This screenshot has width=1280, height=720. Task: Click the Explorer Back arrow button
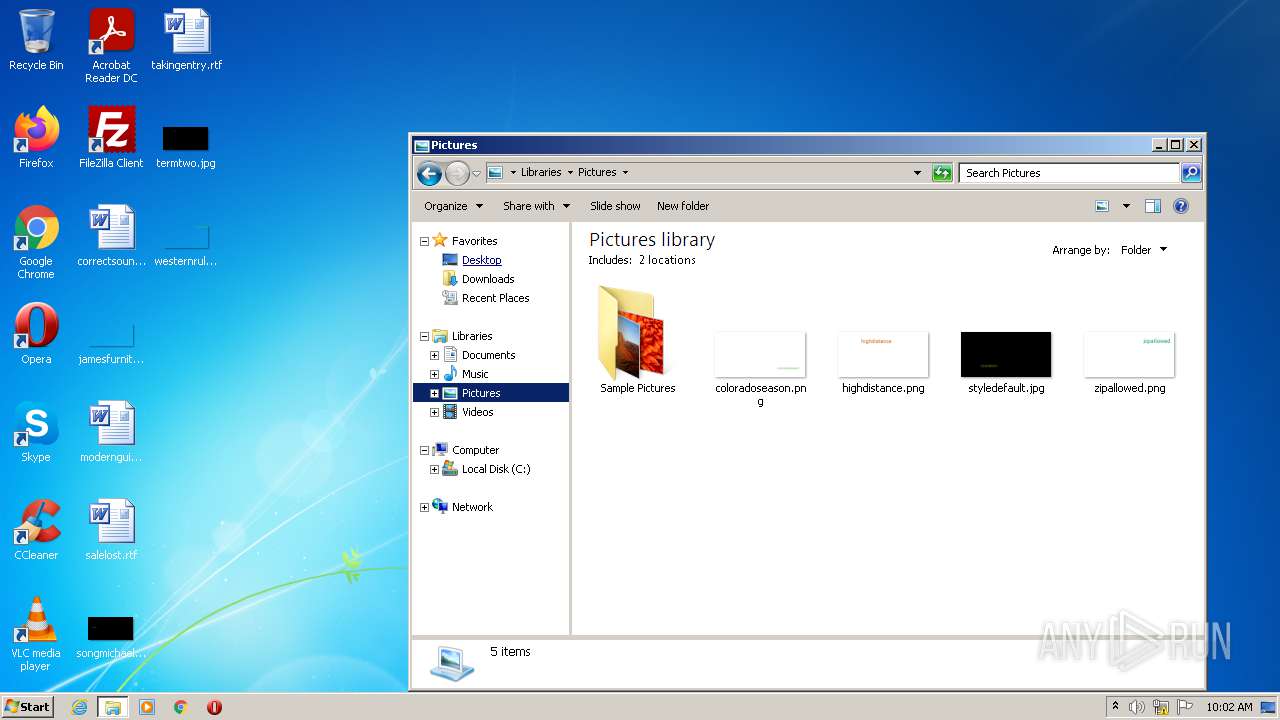tap(429, 173)
